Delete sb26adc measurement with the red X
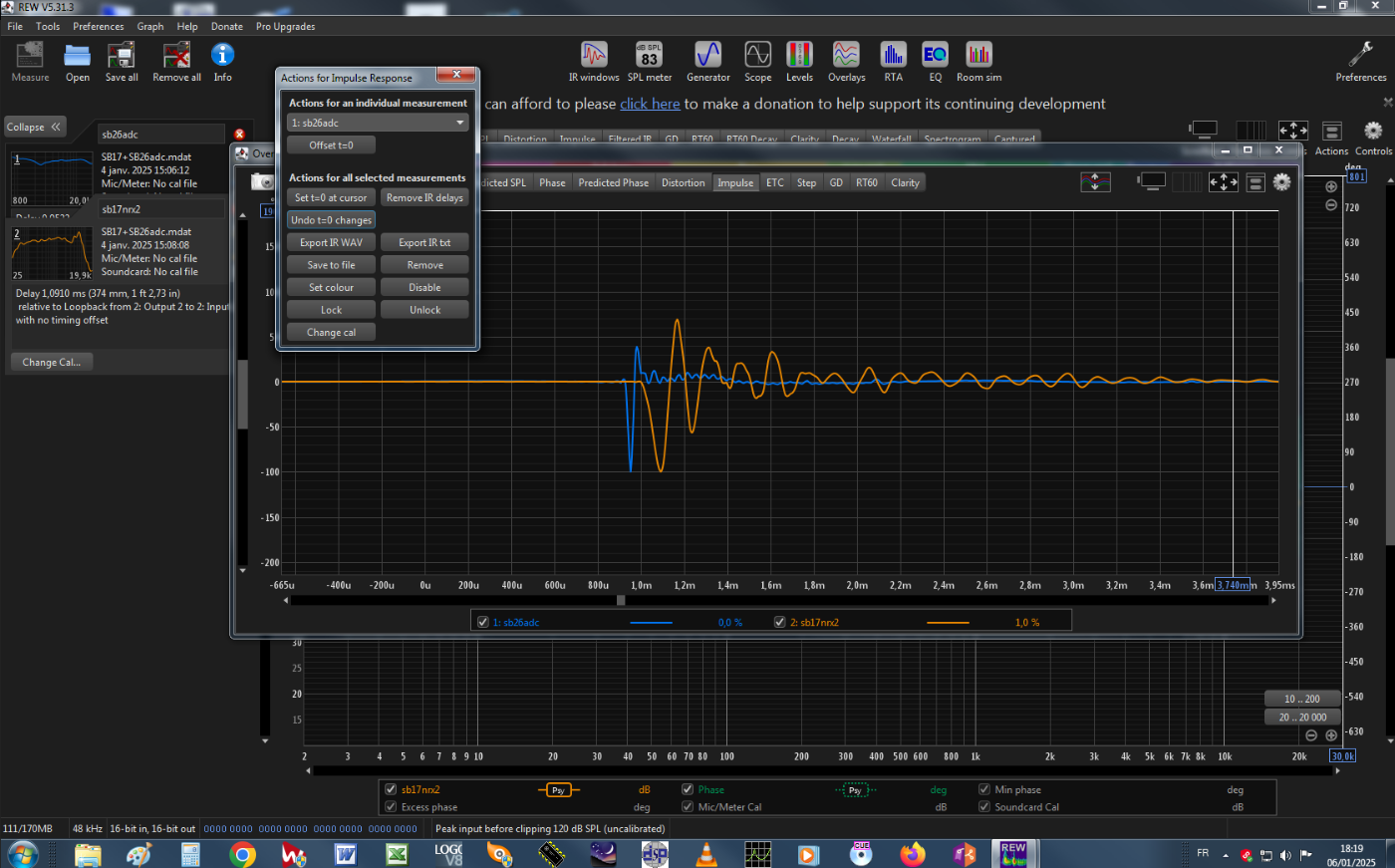 (x=239, y=134)
